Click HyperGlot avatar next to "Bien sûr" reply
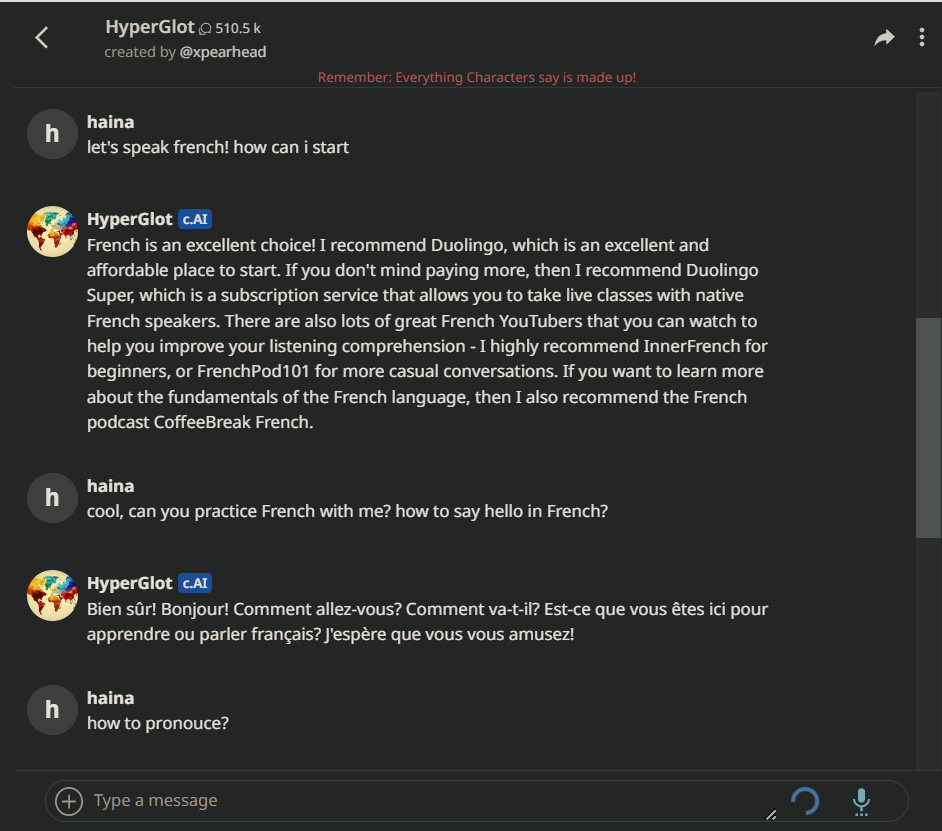Screen dimensions: 942x831 coord(52,596)
